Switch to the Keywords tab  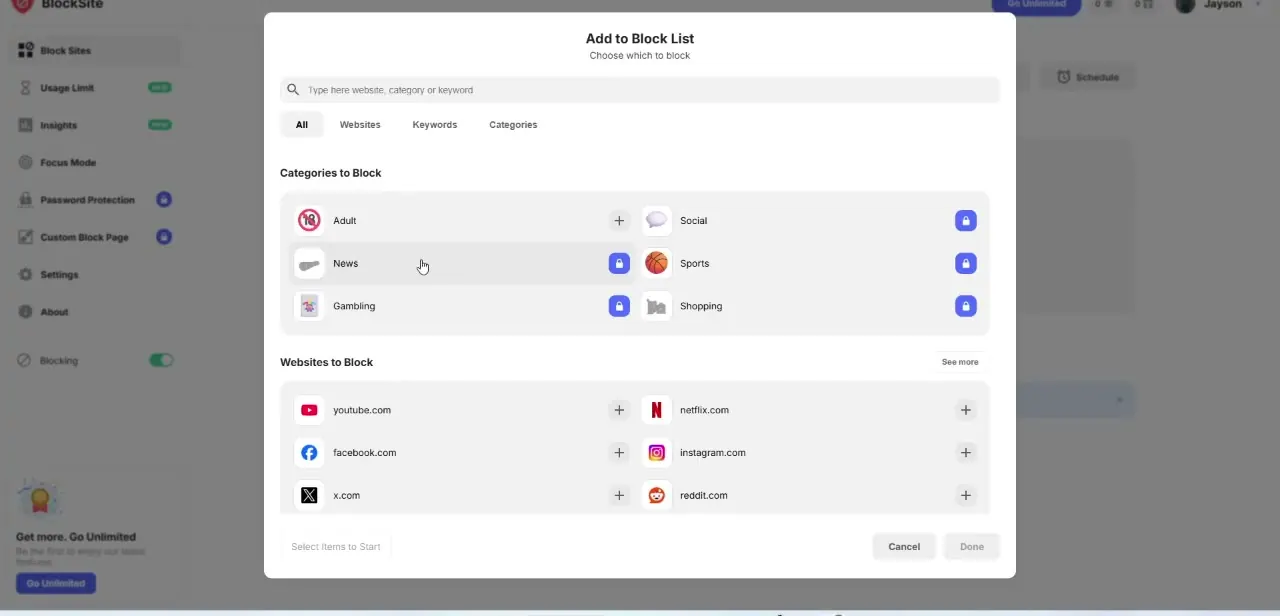click(435, 125)
